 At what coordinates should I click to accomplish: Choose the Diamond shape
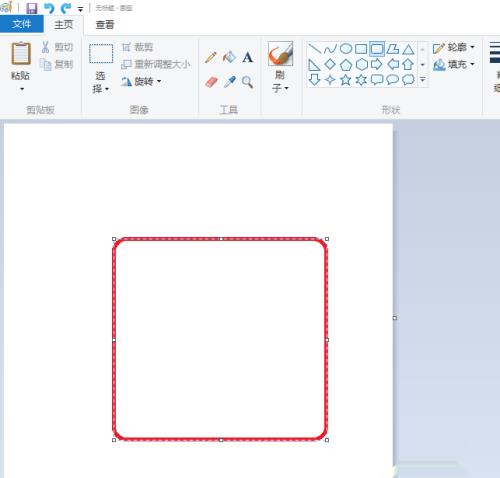click(x=330, y=64)
